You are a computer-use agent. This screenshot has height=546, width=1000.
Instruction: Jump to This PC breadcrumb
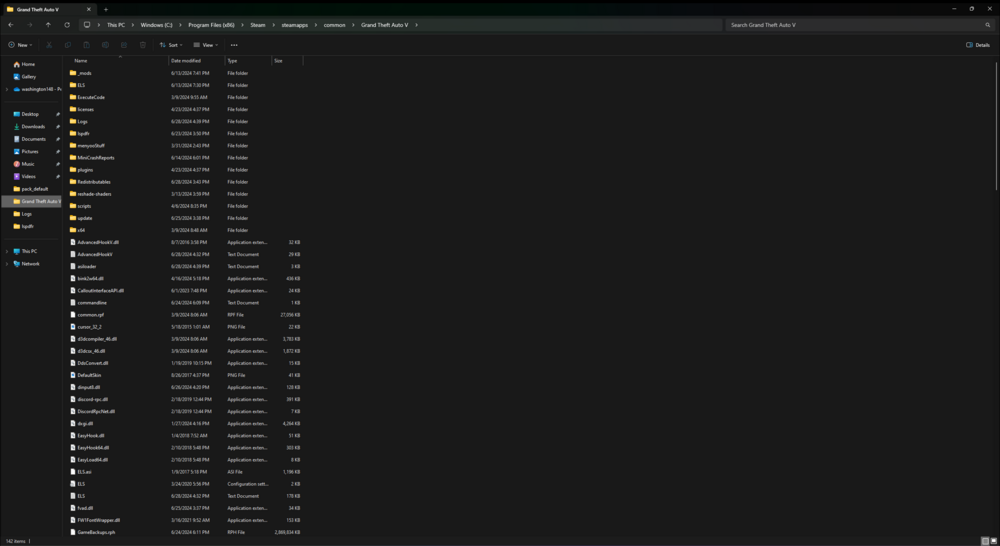pos(116,25)
